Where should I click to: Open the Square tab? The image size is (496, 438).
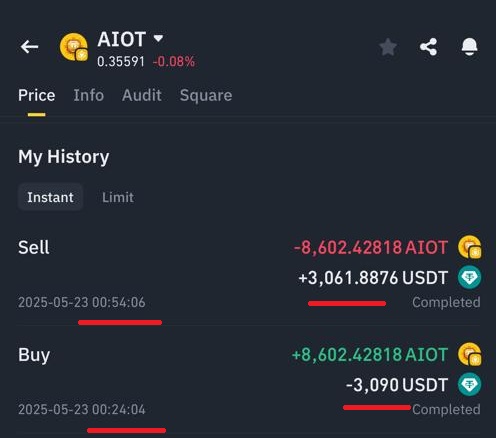click(206, 96)
